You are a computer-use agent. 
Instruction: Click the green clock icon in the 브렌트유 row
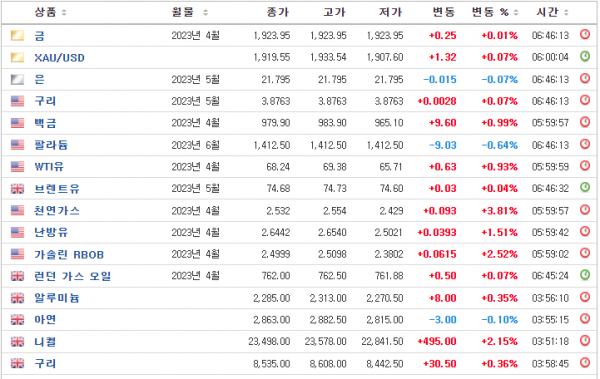585,187
